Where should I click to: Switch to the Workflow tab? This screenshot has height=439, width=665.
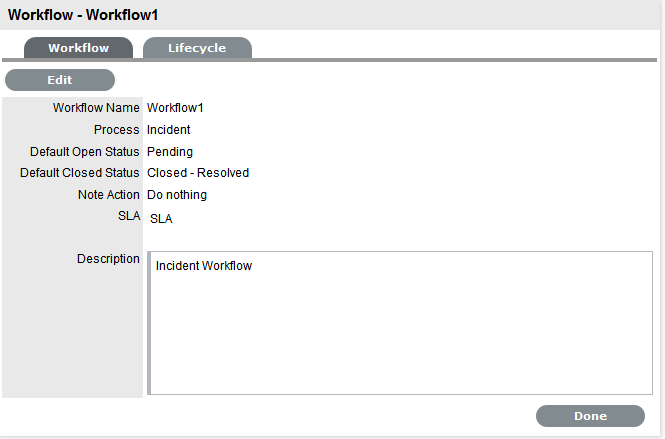(x=78, y=48)
